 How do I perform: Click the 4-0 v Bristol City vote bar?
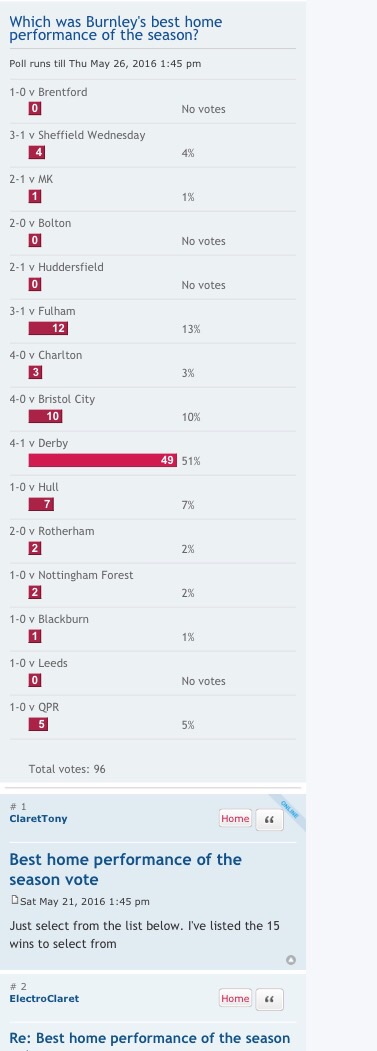pyautogui.click(x=45, y=416)
